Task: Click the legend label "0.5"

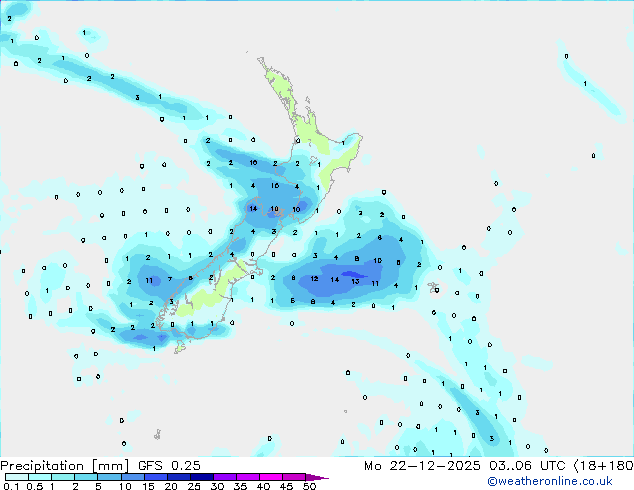Action: click(x=35, y=486)
